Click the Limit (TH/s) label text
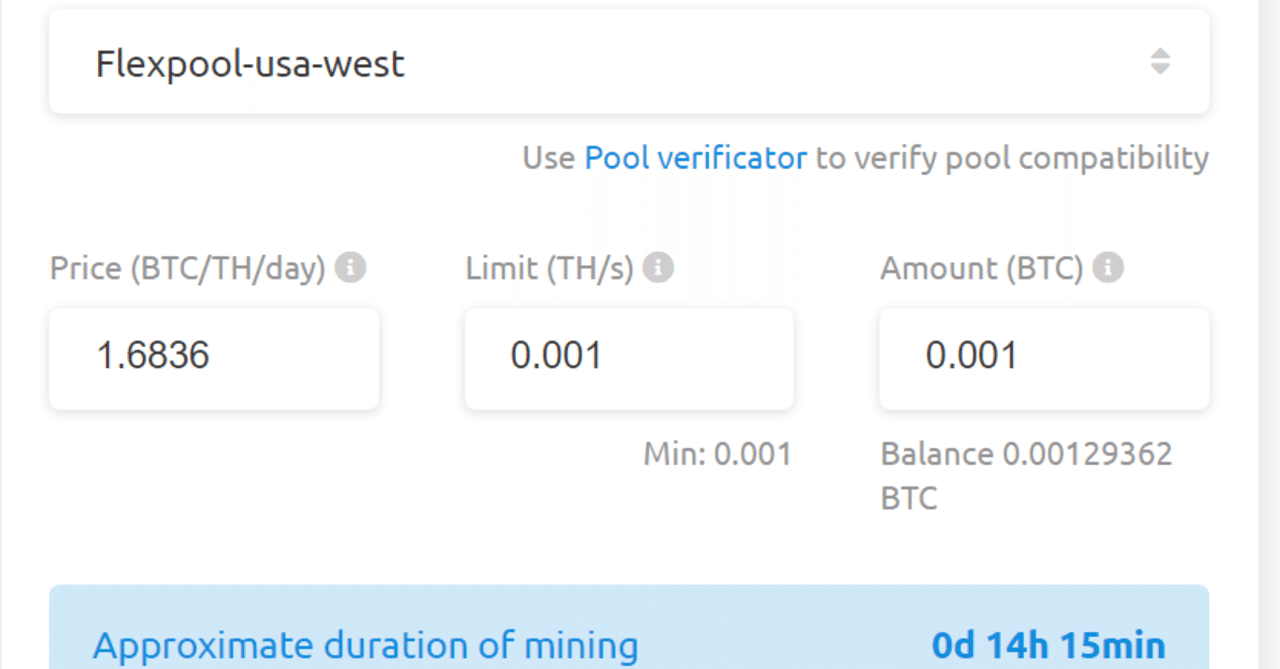Viewport: 1280px width, 669px height. click(x=549, y=268)
